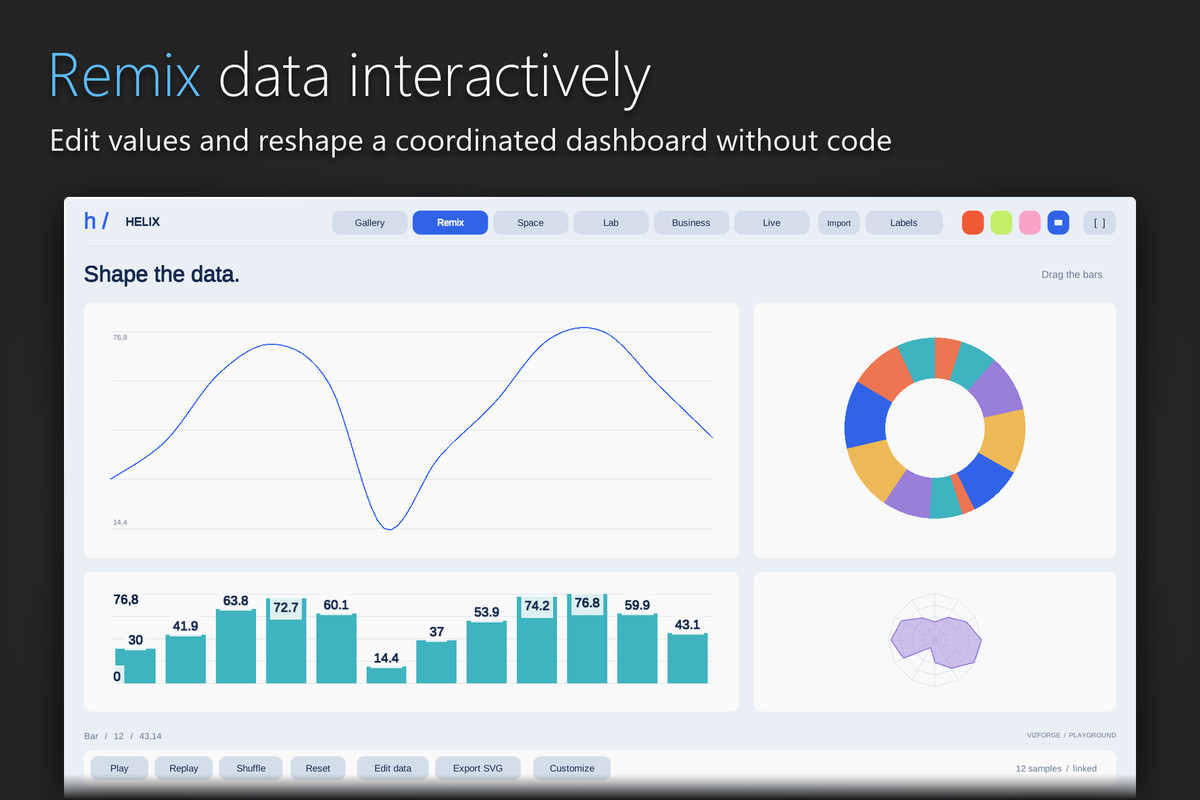Viewport: 1200px width, 800px height.
Task: Export the chart as SVG
Action: (478, 768)
